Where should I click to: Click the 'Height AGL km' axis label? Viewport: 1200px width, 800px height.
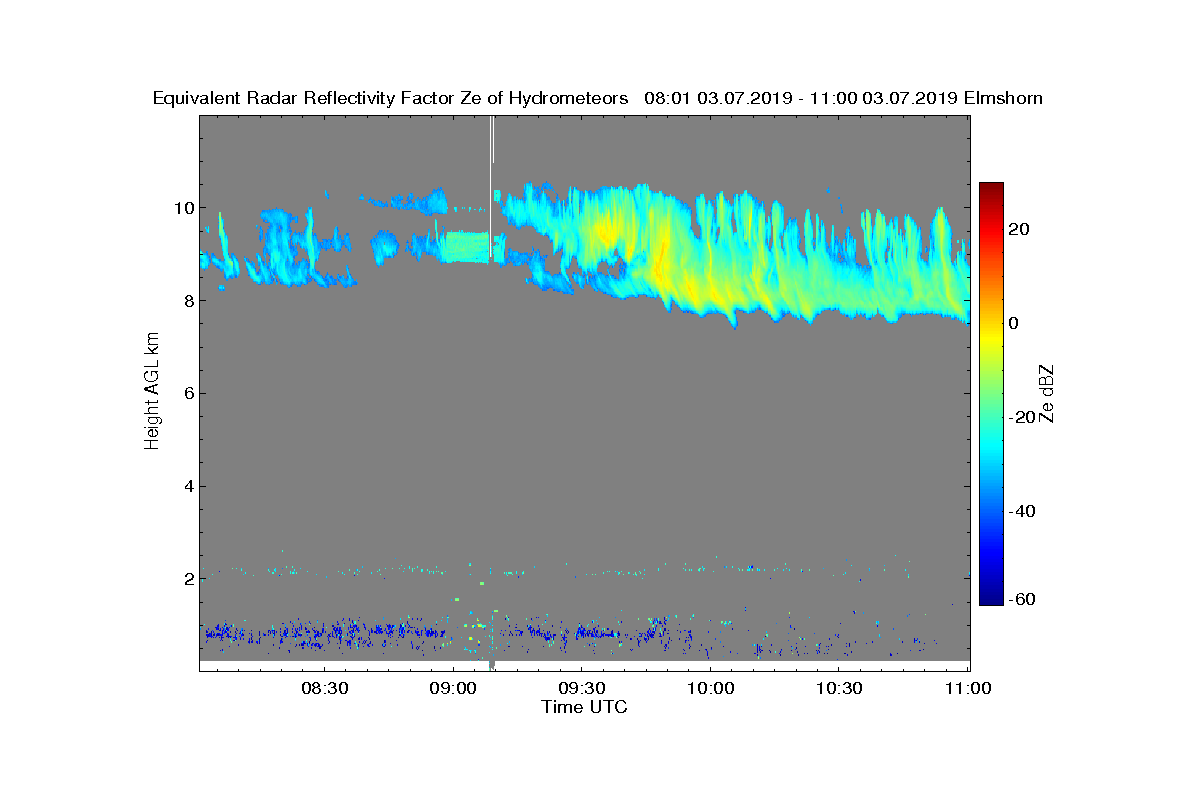click(x=152, y=392)
